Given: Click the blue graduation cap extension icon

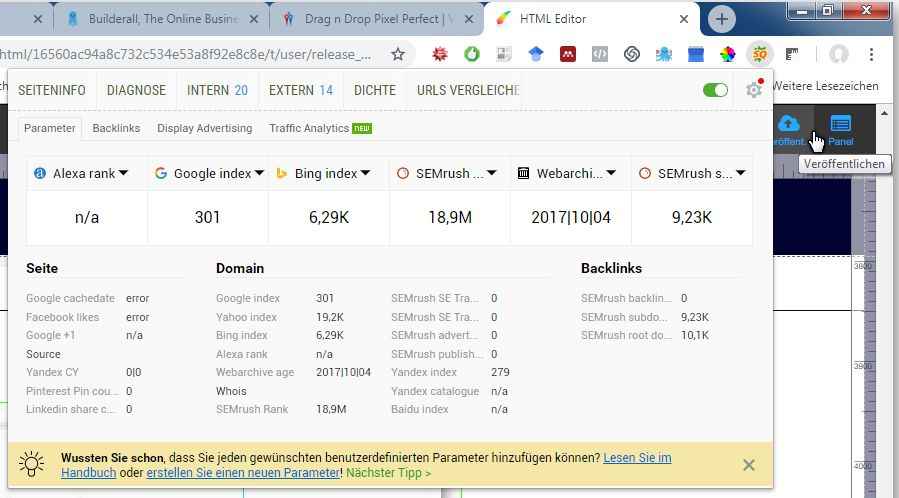Looking at the screenshot, I should pyautogui.click(x=536, y=54).
